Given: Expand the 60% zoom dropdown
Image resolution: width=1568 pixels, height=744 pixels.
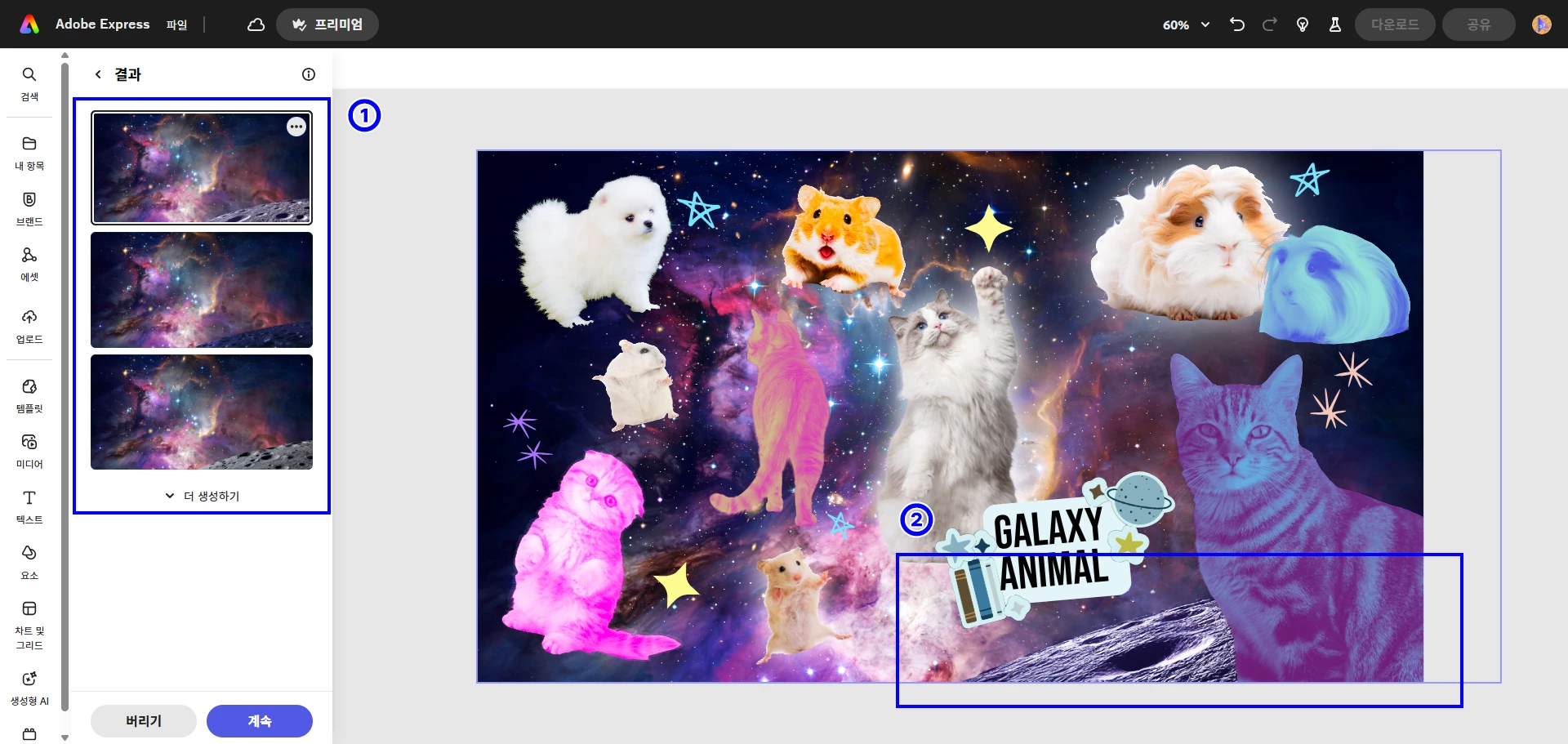Looking at the screenshot, I should [1186, 25].
